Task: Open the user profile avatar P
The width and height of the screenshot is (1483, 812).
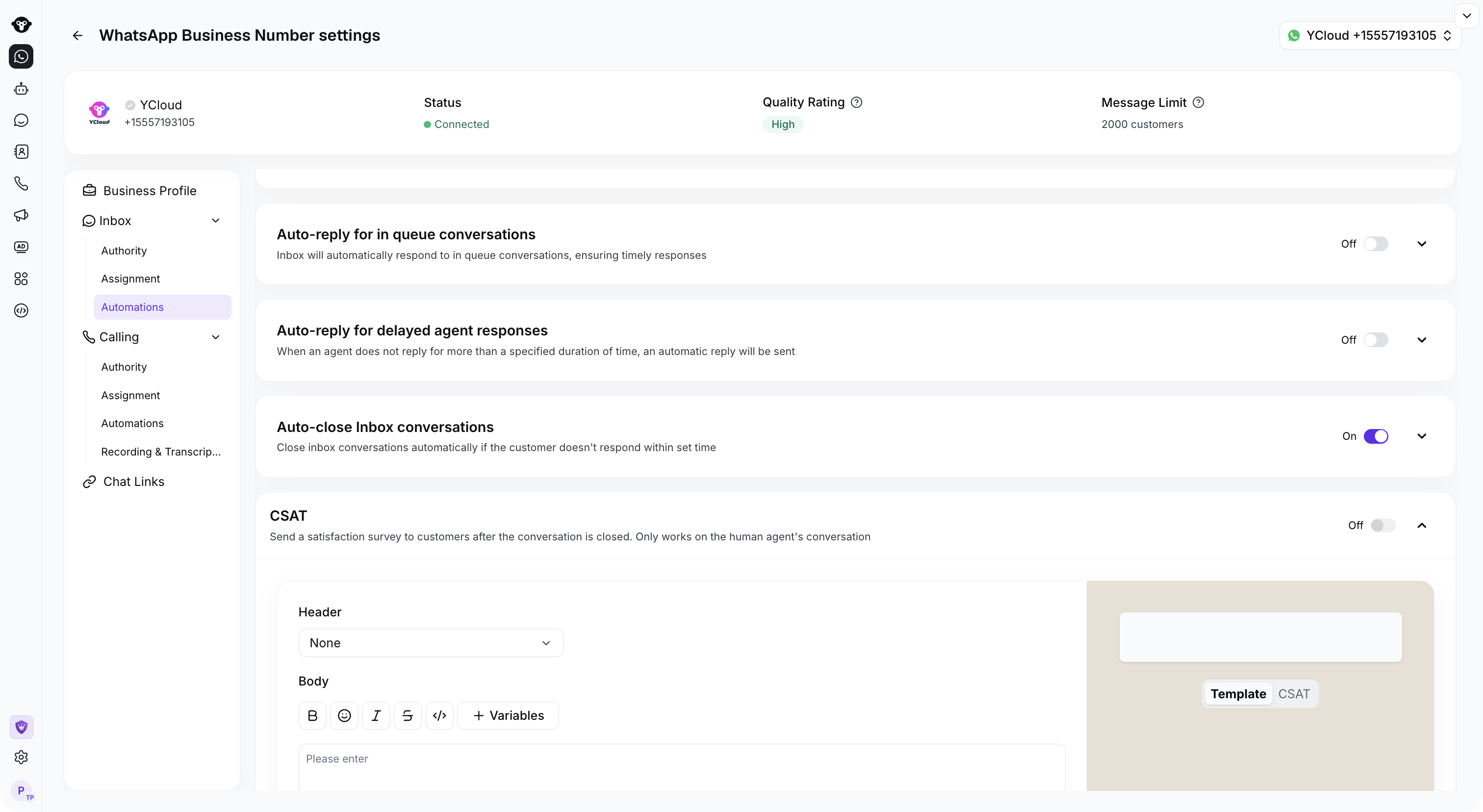Action: pyautogui.click(x=21, y=790)
